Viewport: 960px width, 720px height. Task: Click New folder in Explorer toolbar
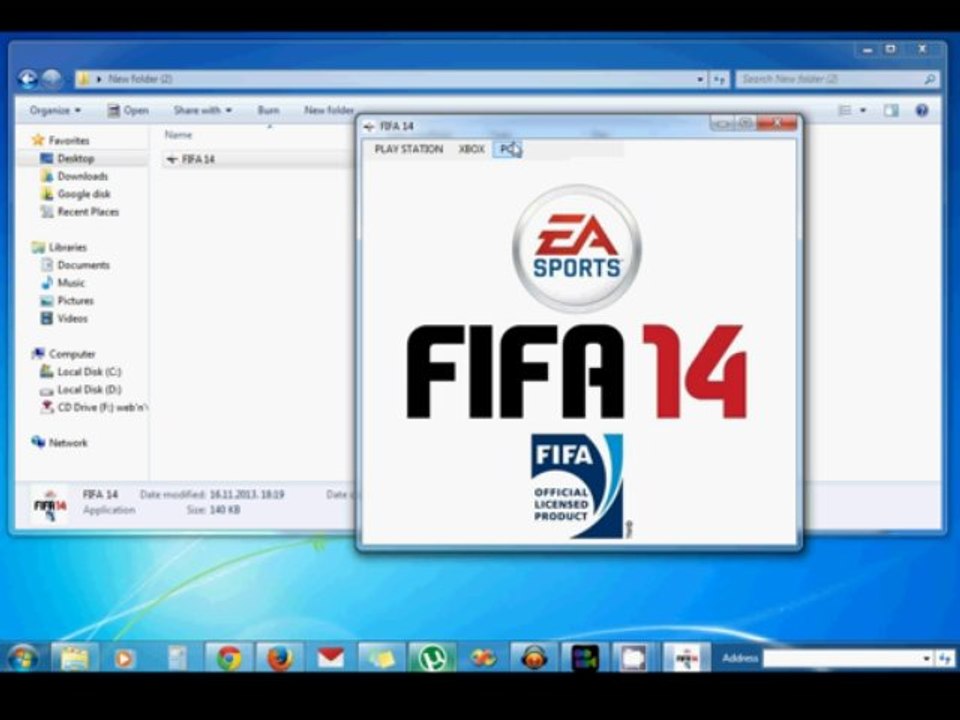(x=329, y=110)
